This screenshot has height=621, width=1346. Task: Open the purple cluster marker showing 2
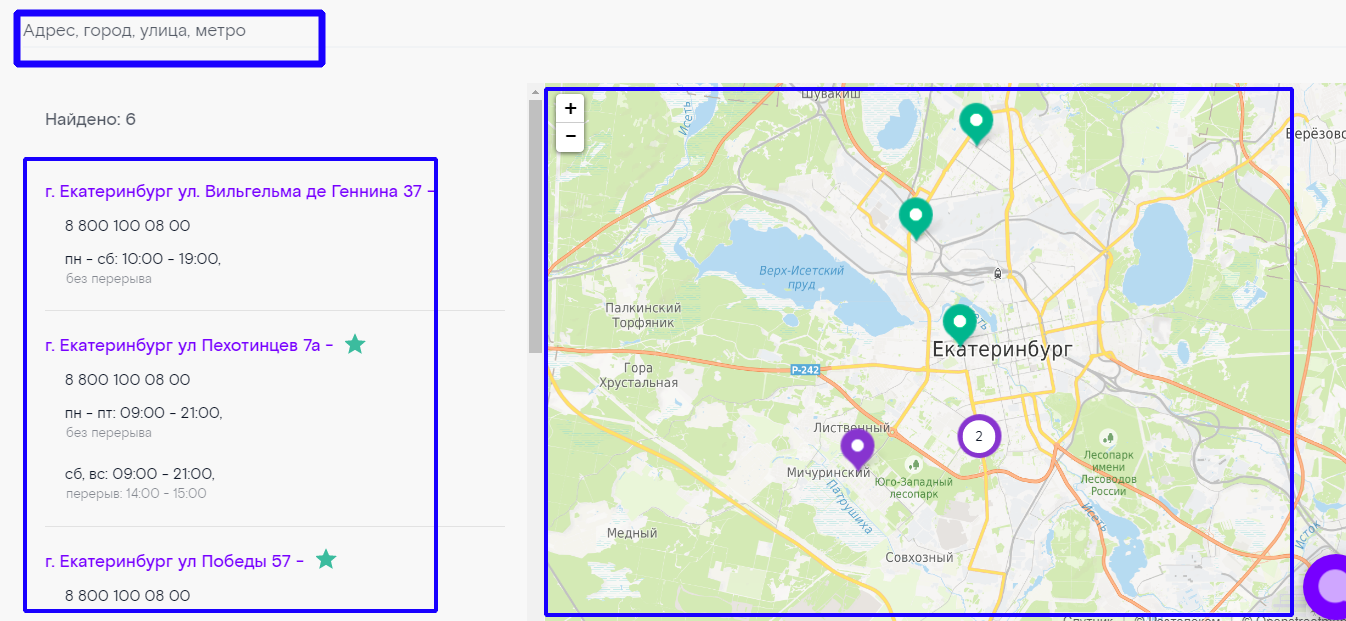point(979,436)
